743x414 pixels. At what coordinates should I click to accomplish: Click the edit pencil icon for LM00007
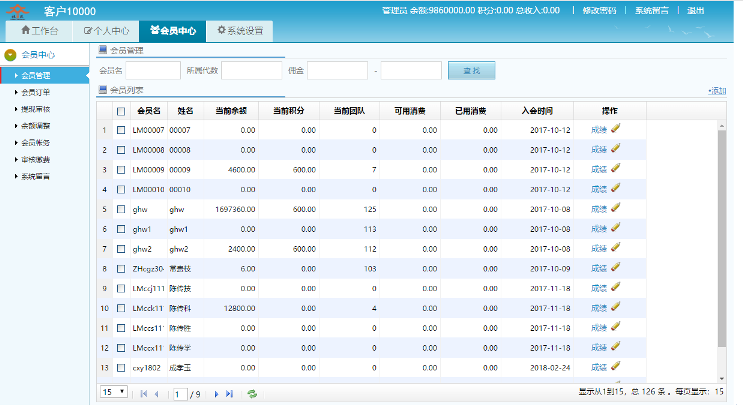(616, 128)
